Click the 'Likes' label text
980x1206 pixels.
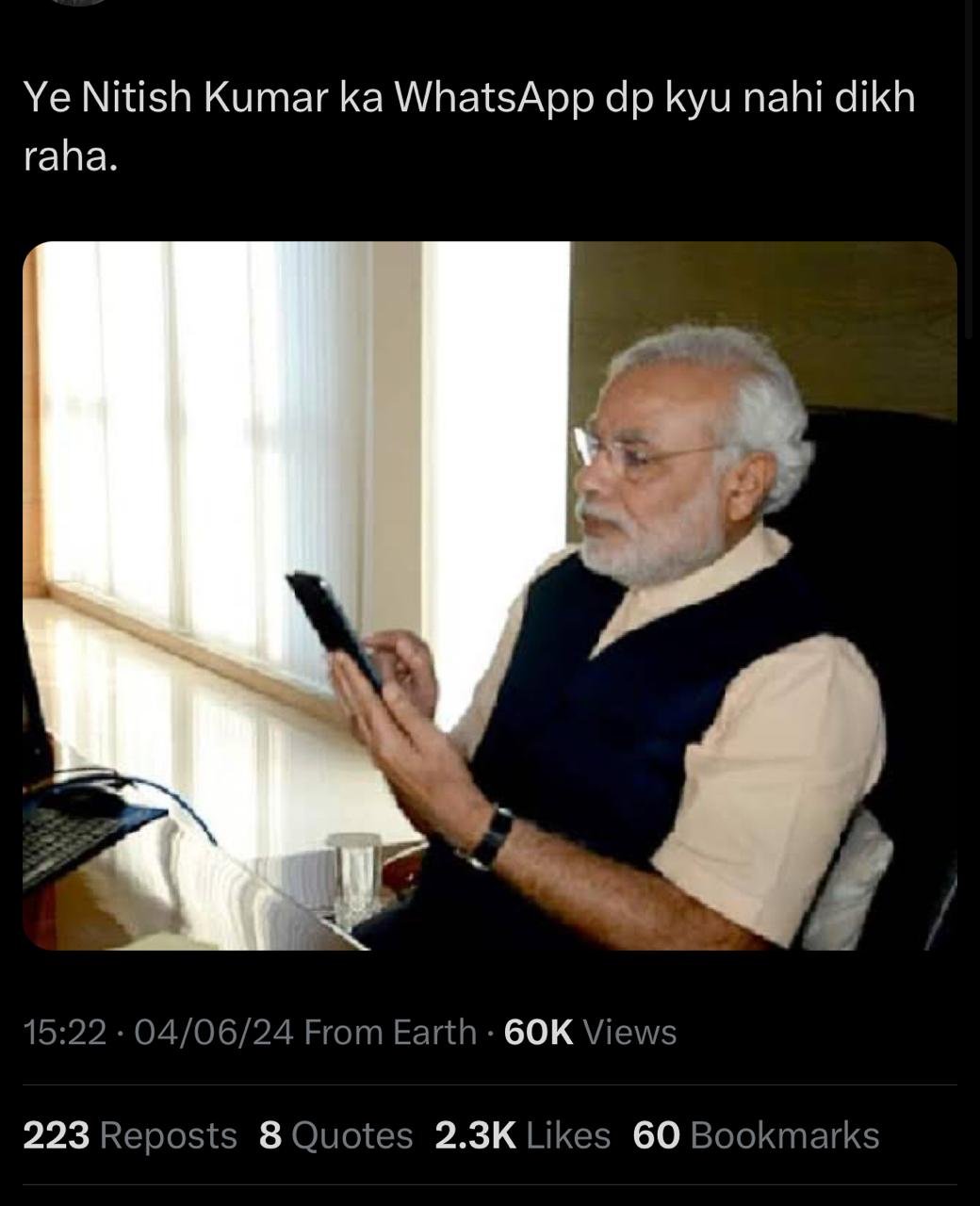click(569, 1135)
